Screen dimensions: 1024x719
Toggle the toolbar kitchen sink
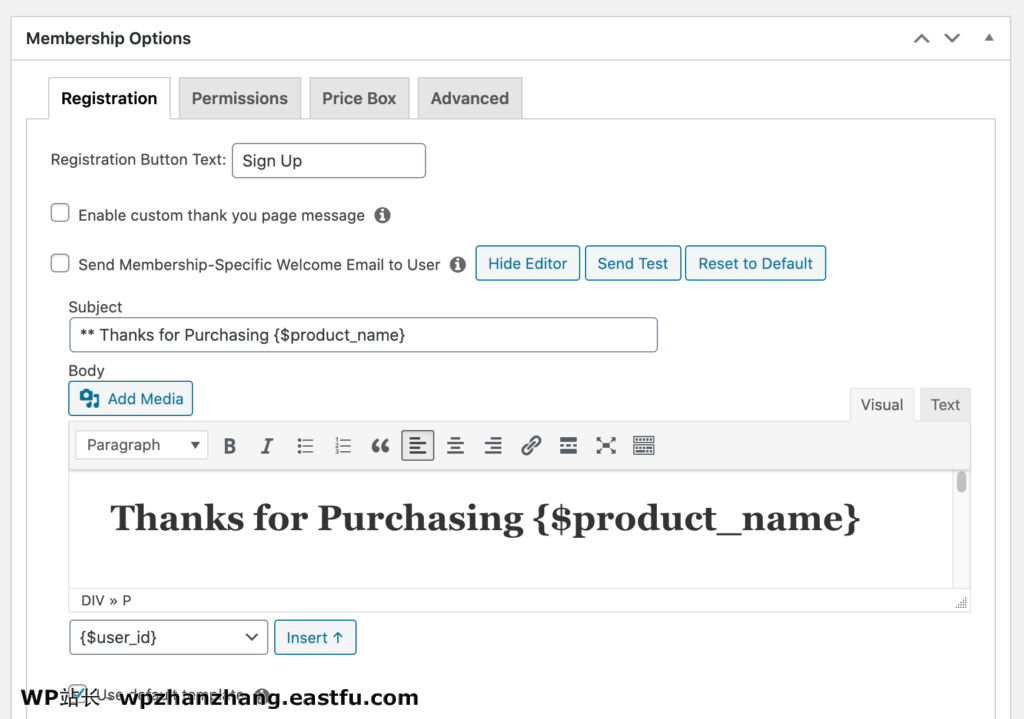point(644,446)
